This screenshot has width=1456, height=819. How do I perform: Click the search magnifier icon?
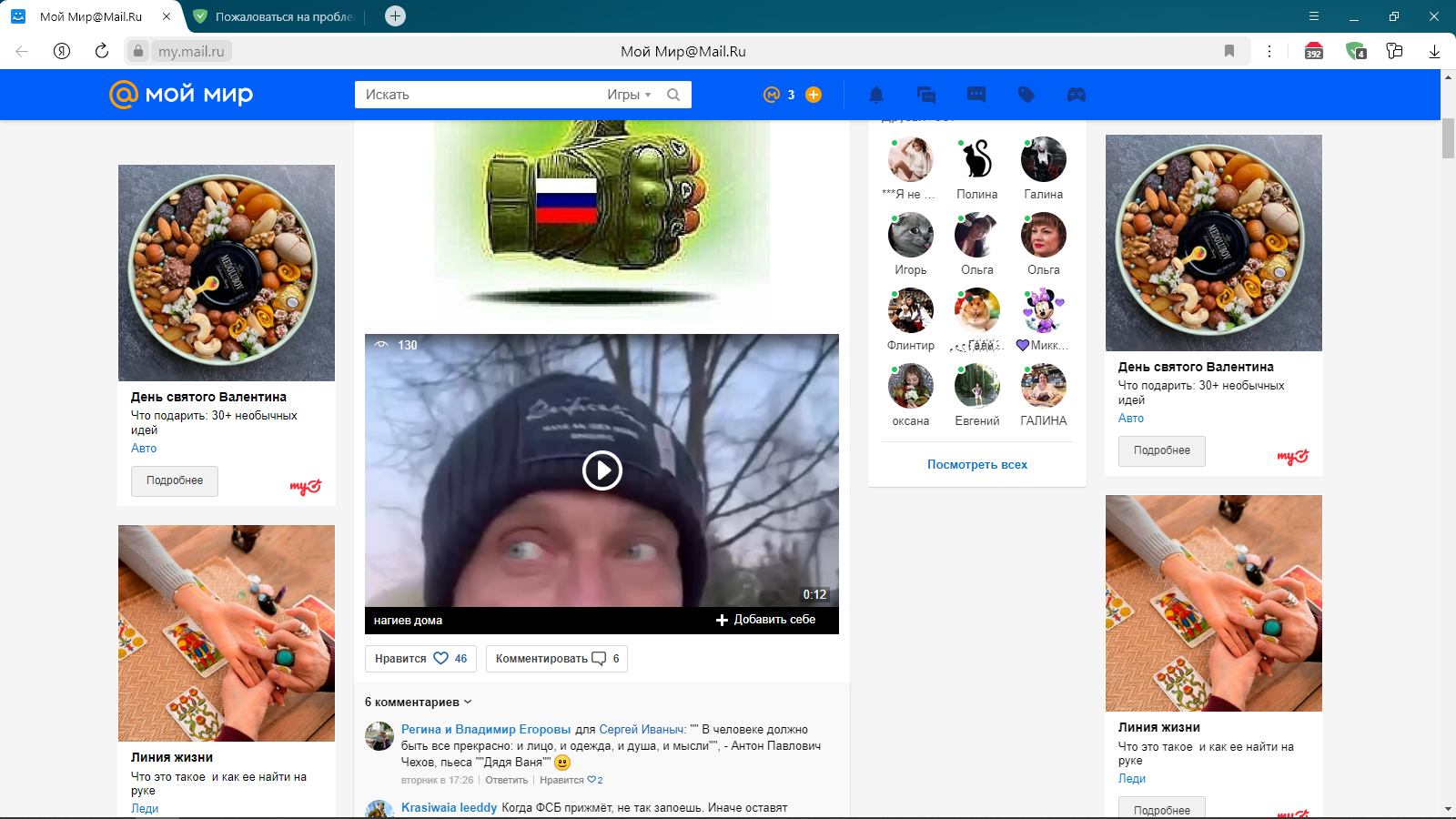click(673, 94)
